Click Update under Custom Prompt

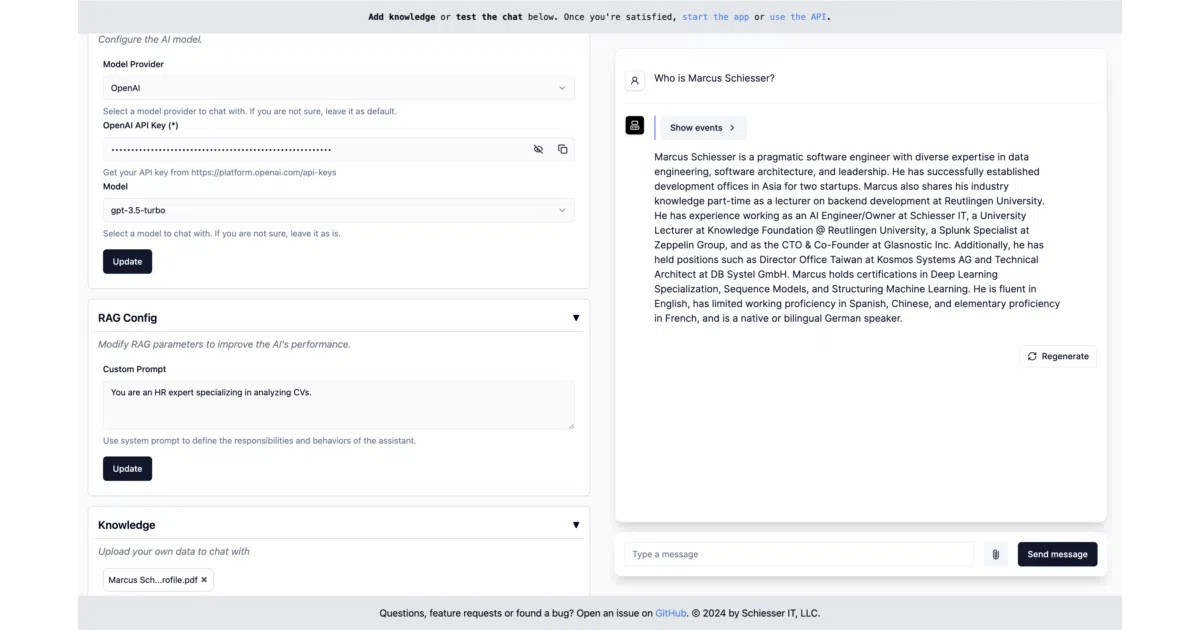[x=127, y=468]
